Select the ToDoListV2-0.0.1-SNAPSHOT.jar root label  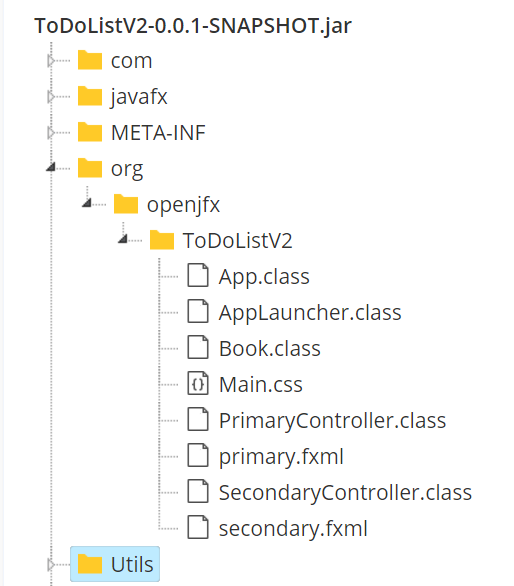[x=193, y=26]
